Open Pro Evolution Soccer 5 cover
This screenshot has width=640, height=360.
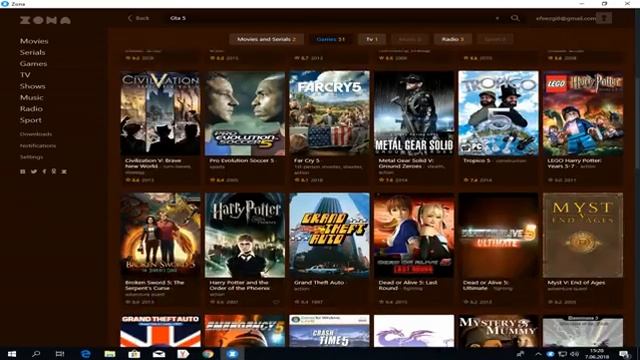point(245,113)
